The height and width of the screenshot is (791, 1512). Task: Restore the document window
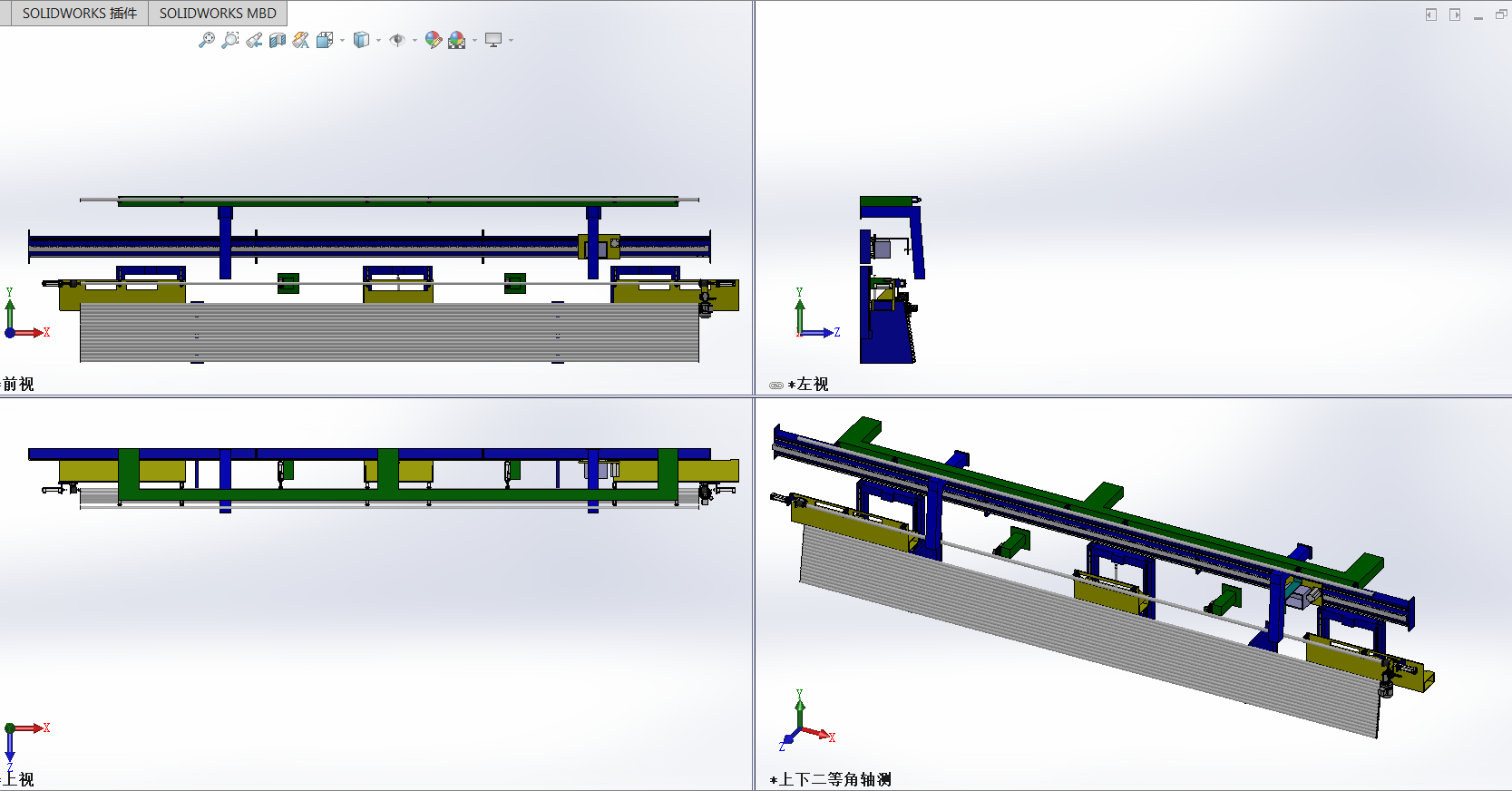coord(1501,15)
